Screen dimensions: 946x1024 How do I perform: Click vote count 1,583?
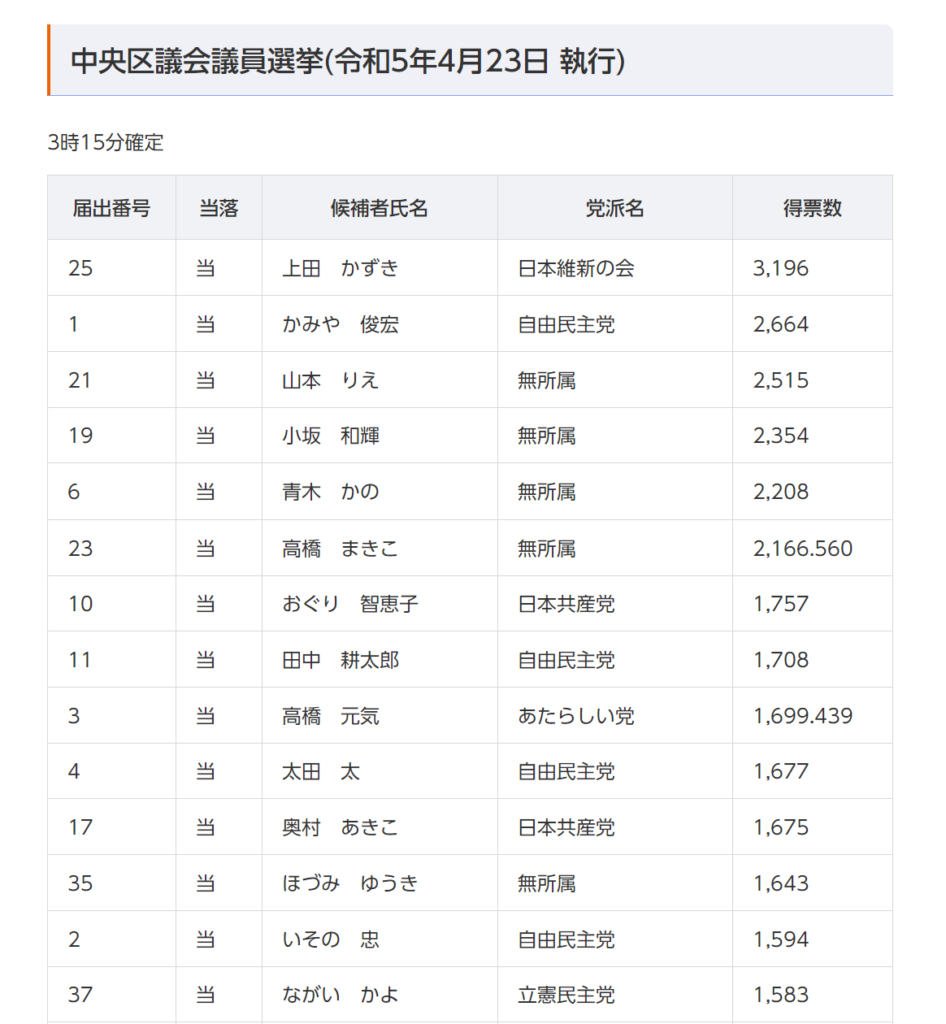[781, 995]
